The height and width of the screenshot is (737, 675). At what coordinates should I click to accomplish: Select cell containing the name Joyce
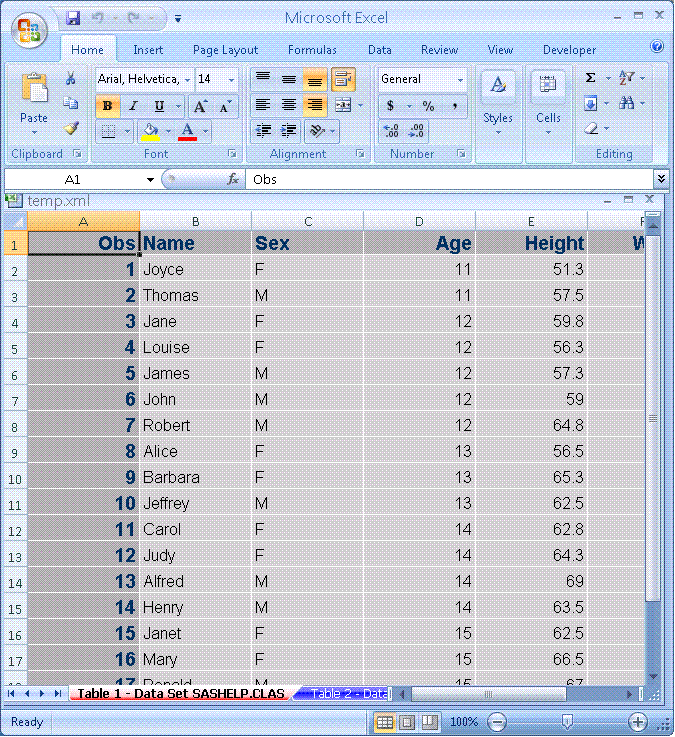click(195, 269)
